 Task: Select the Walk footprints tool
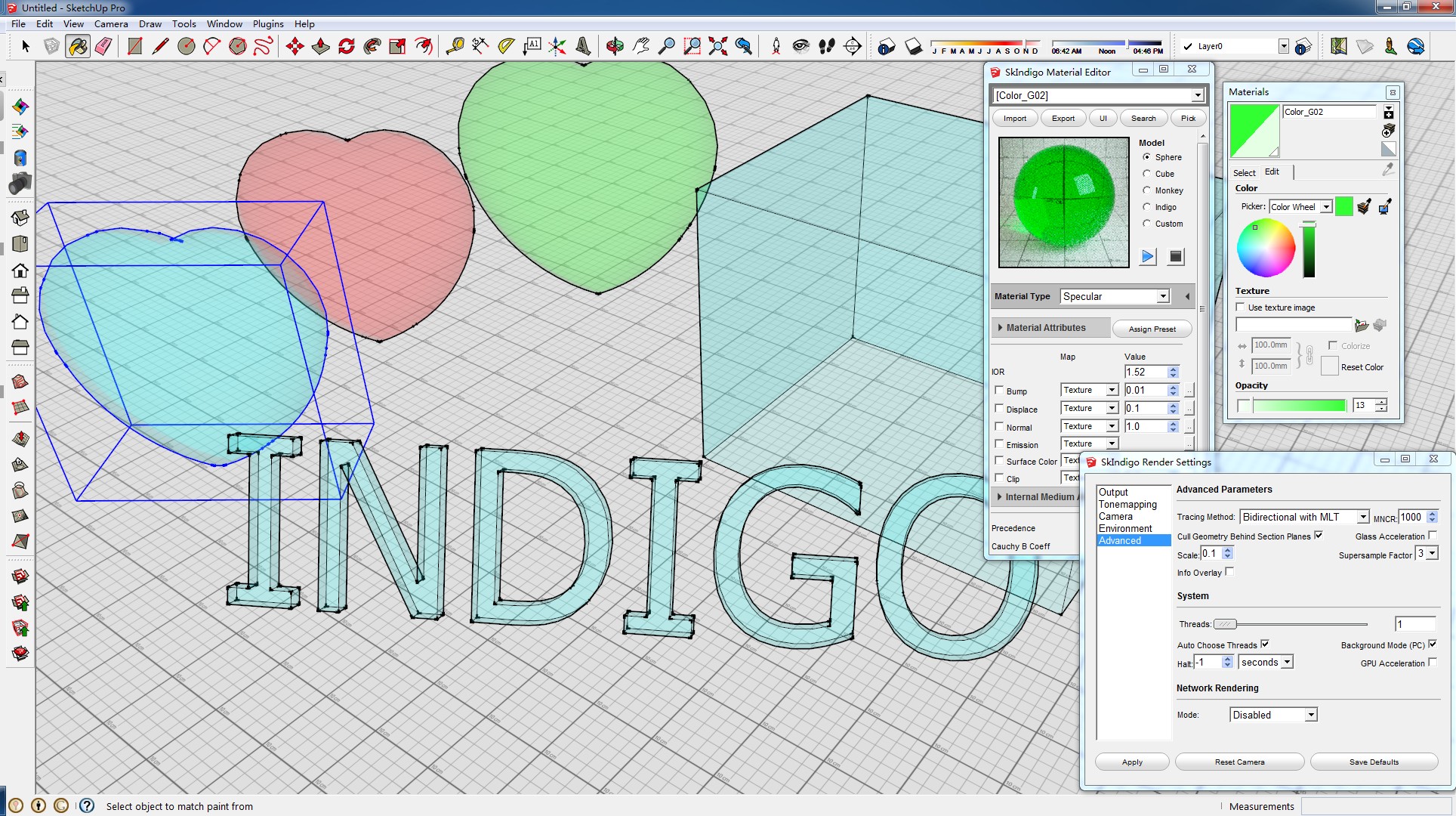point(826,47)
